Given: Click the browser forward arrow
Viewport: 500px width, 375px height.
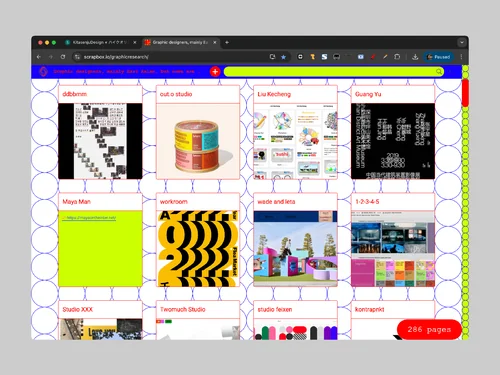Looking at the screenshot, I should (x=51, y=57).
